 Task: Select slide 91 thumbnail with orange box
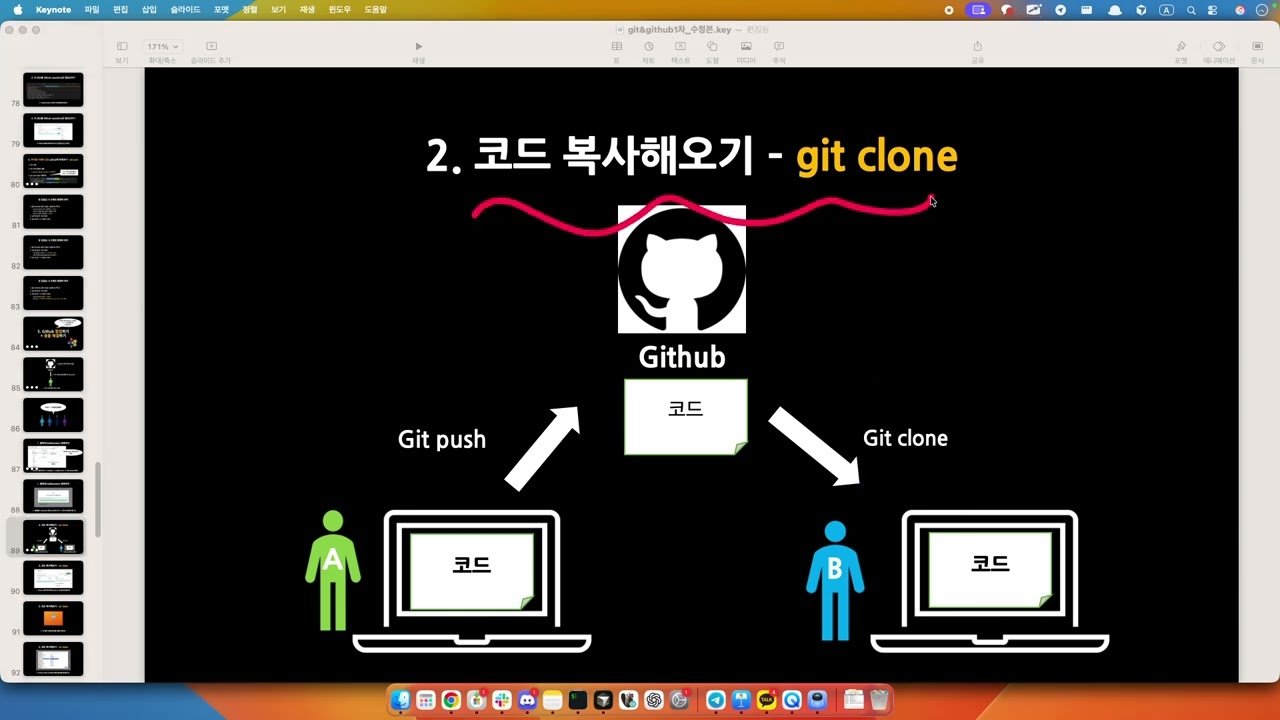tap(53, 618)
